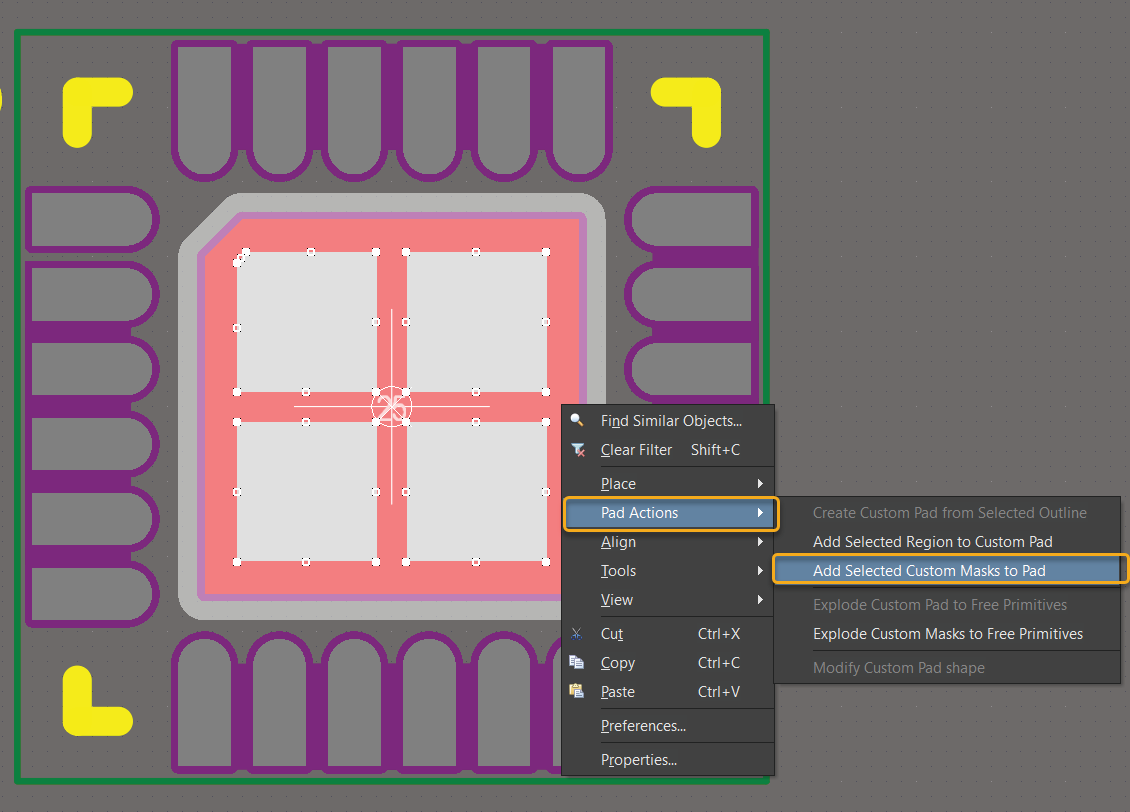Click the Find Similar Objects menu entry
This screenshot has height=812, width=1130.
[670, 420]
